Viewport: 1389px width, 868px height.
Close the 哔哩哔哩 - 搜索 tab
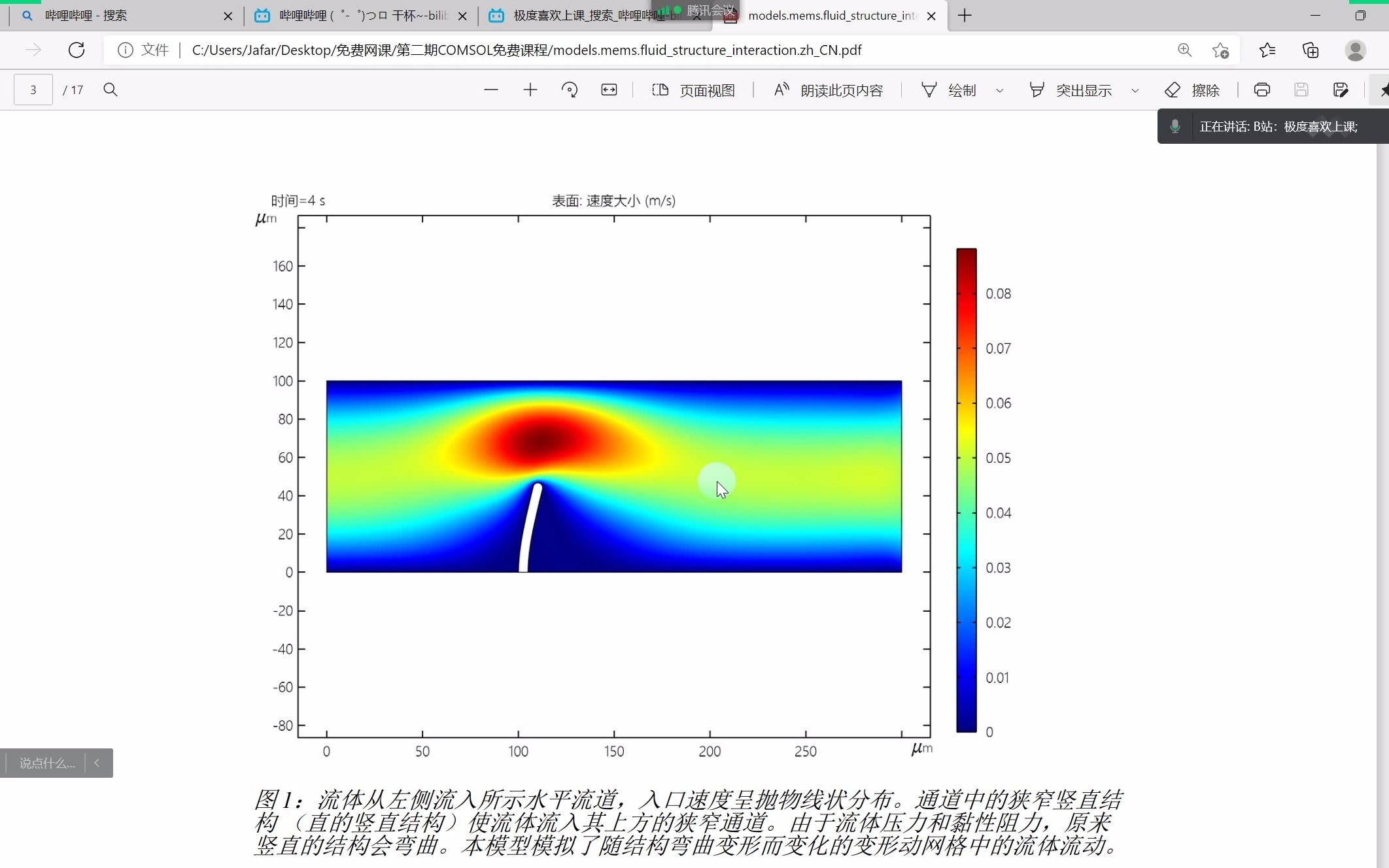pos(228,16)
